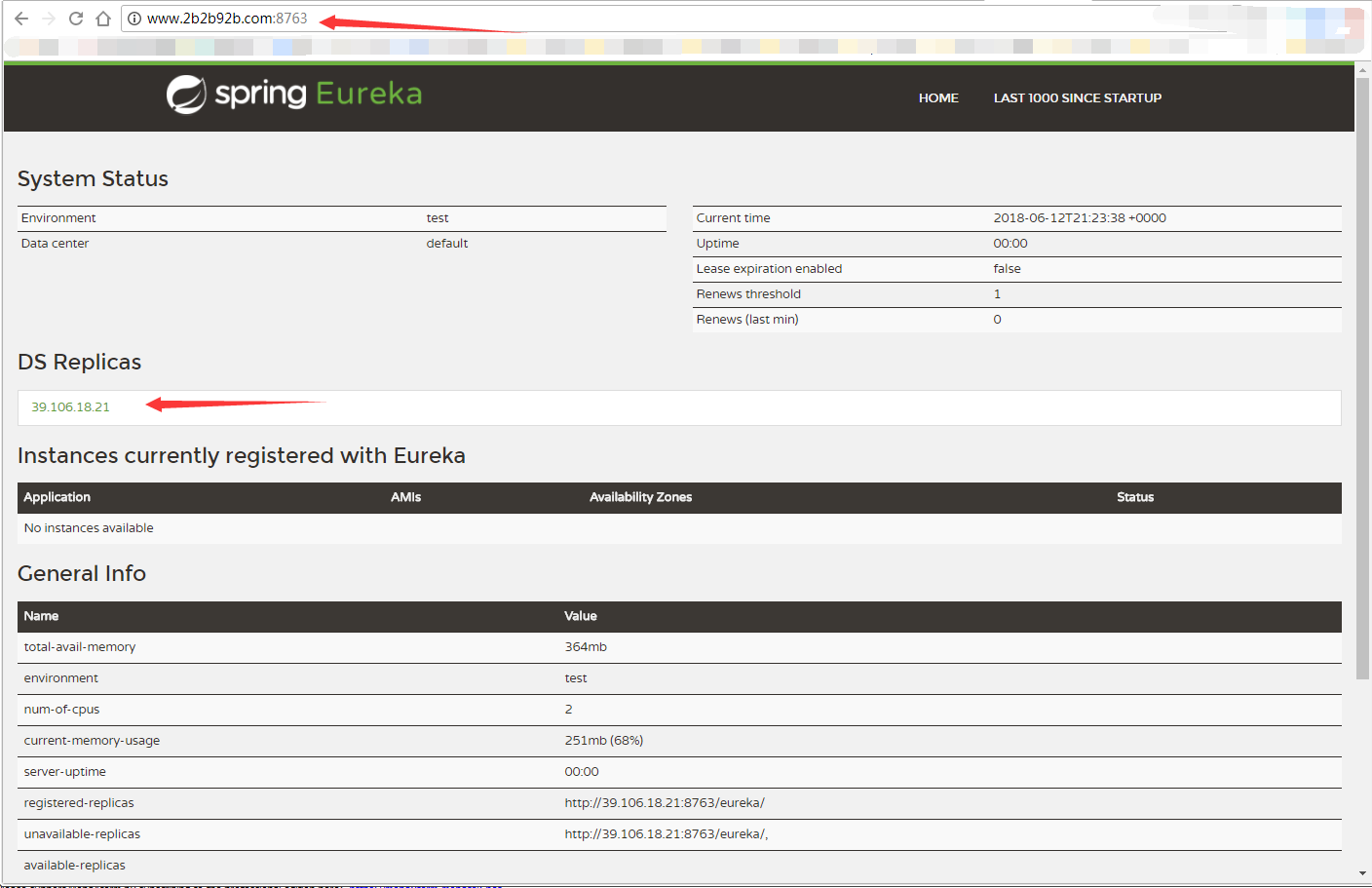1372x888 pixels.
Task: Follow the 39.106.18.21 replica link
Action: point(70,407)
